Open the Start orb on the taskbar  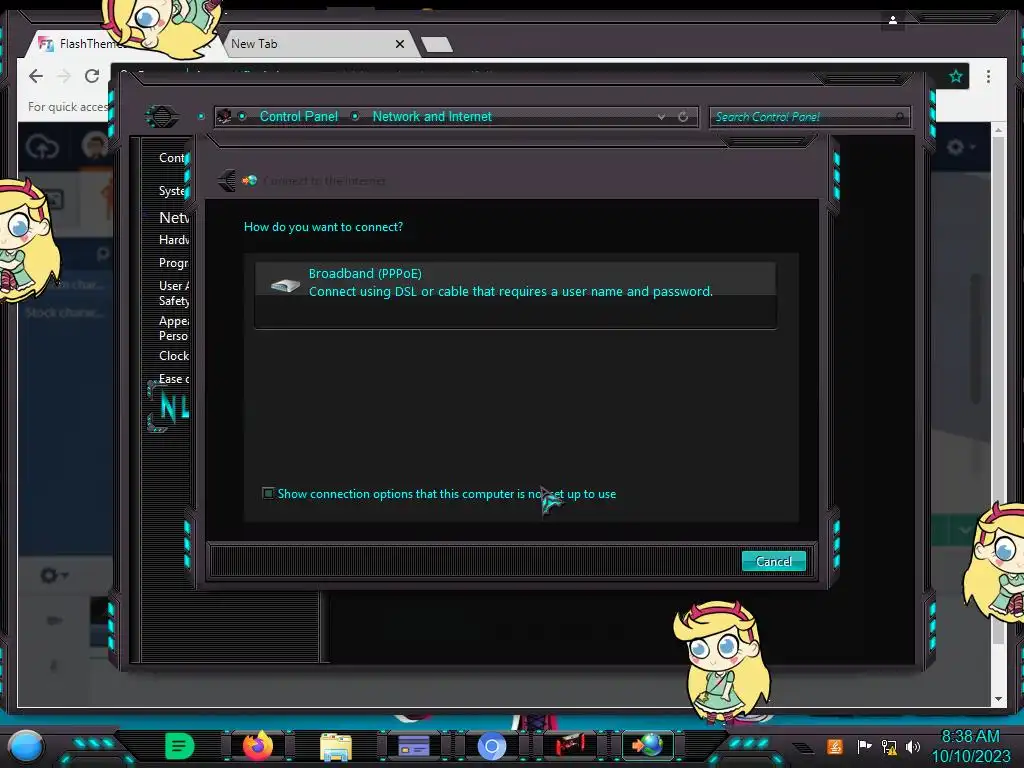tap(25, 746)
